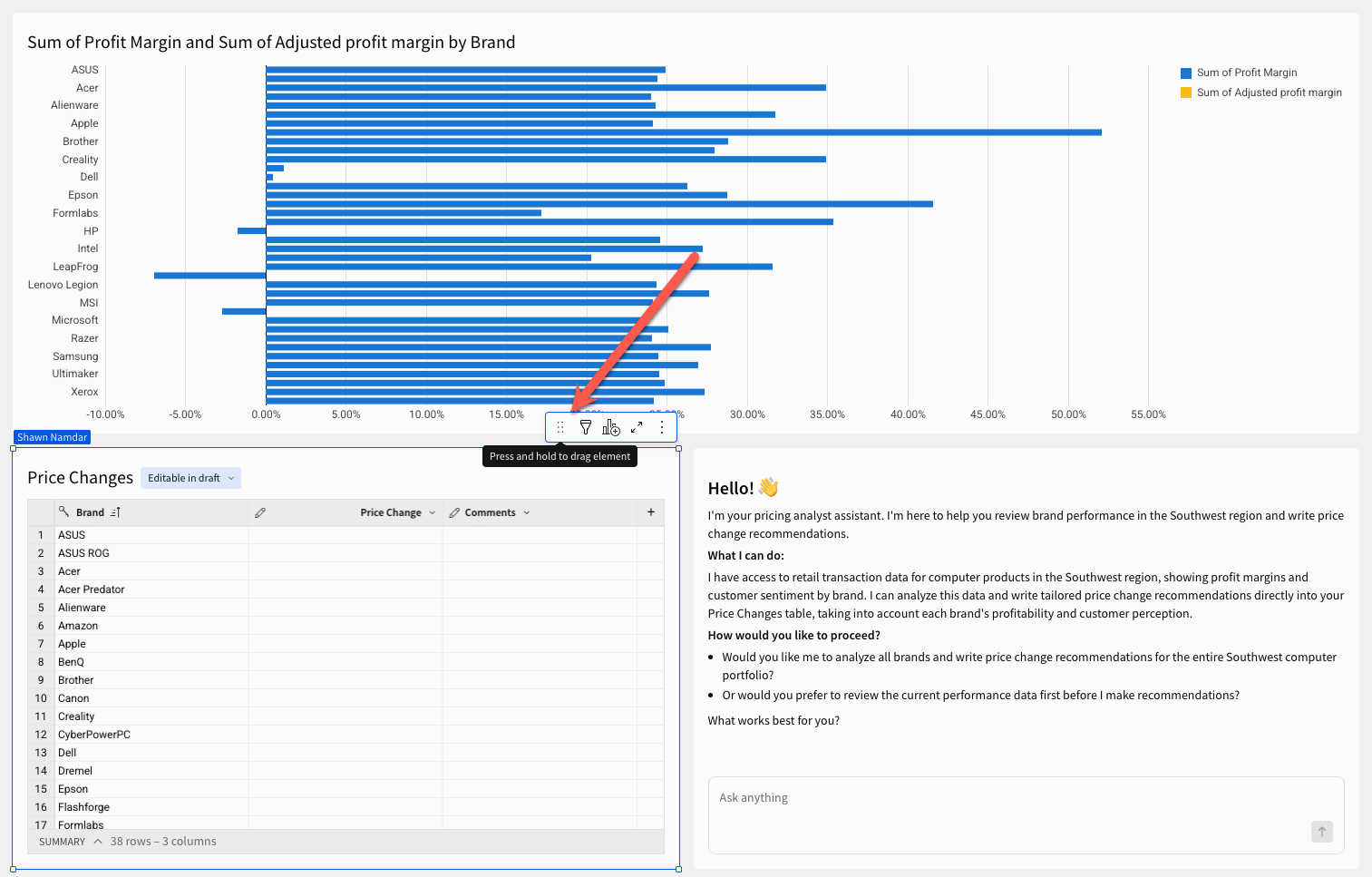
Task: Select the Flashforge table row
Action: click(x=345, y=807)
